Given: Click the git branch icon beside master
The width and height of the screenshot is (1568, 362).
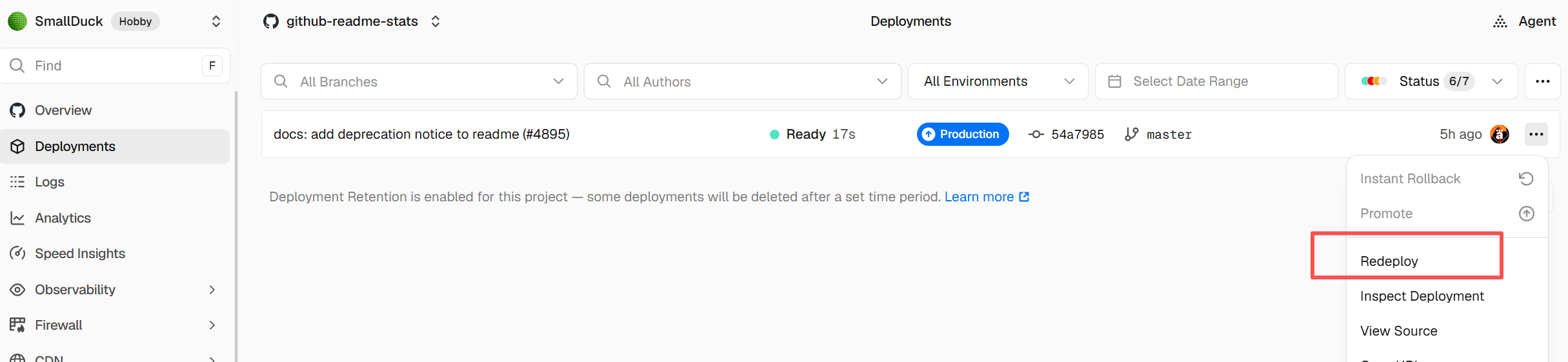Looking at the screenshot, I should [1131, 134].
